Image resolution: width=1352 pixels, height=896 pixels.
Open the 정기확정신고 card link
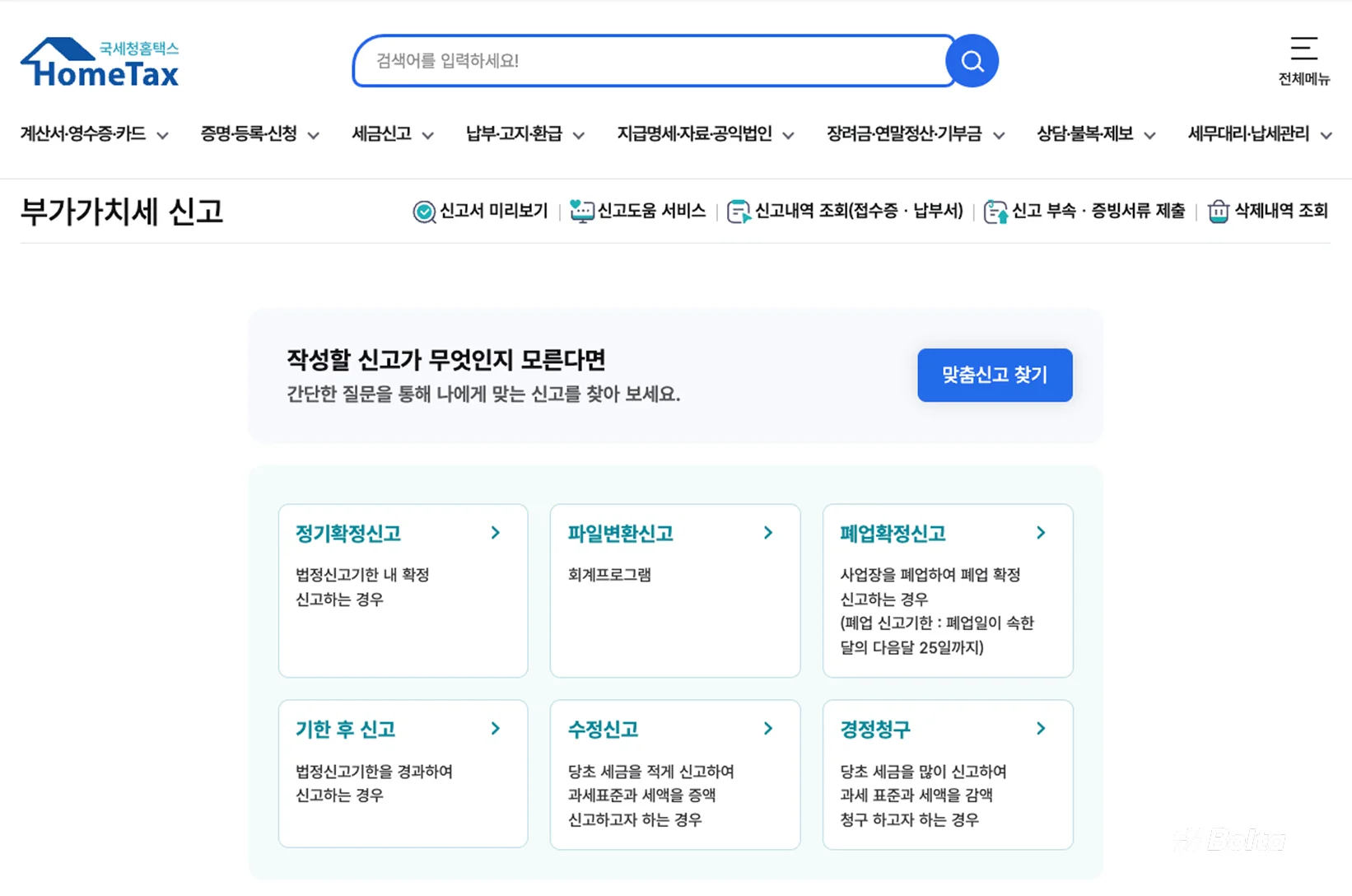point(403,534)
